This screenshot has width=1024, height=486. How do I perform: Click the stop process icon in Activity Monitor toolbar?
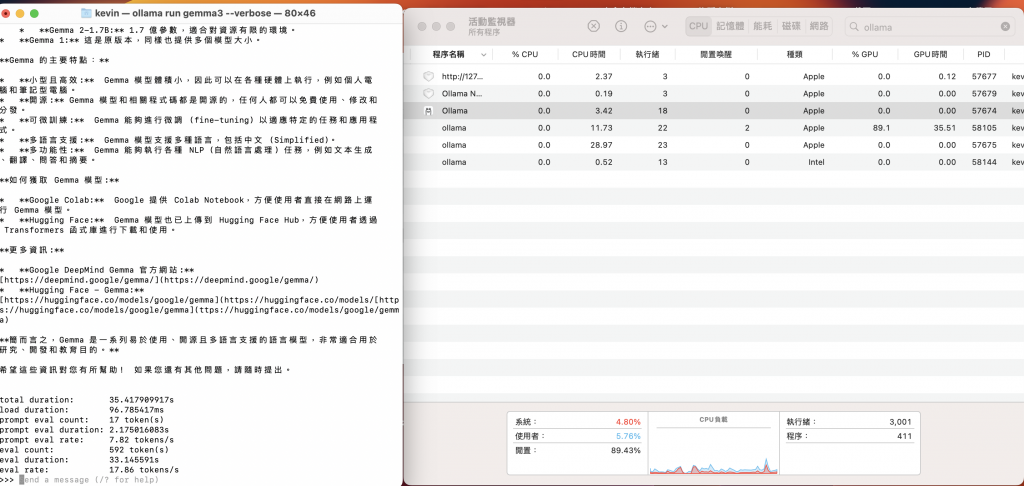coord(593,26)
